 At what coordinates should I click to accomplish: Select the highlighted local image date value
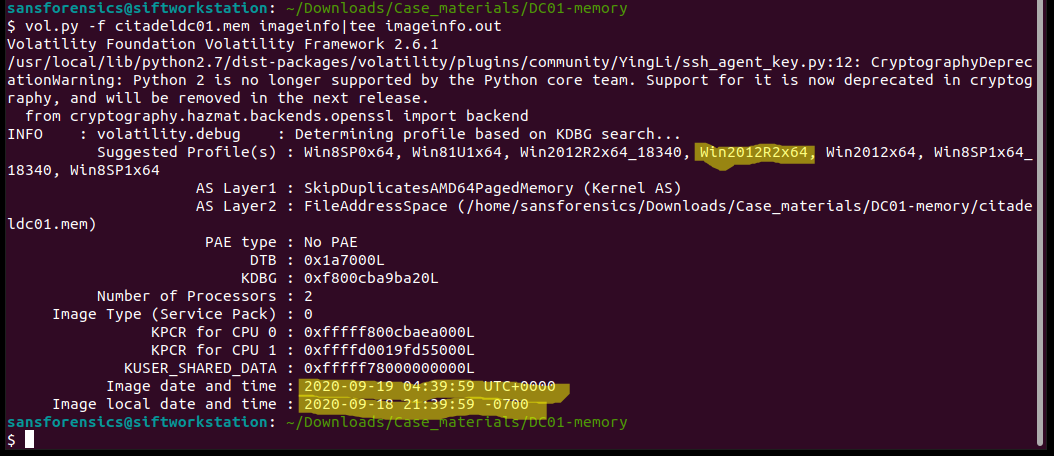(x=416, y=405)
